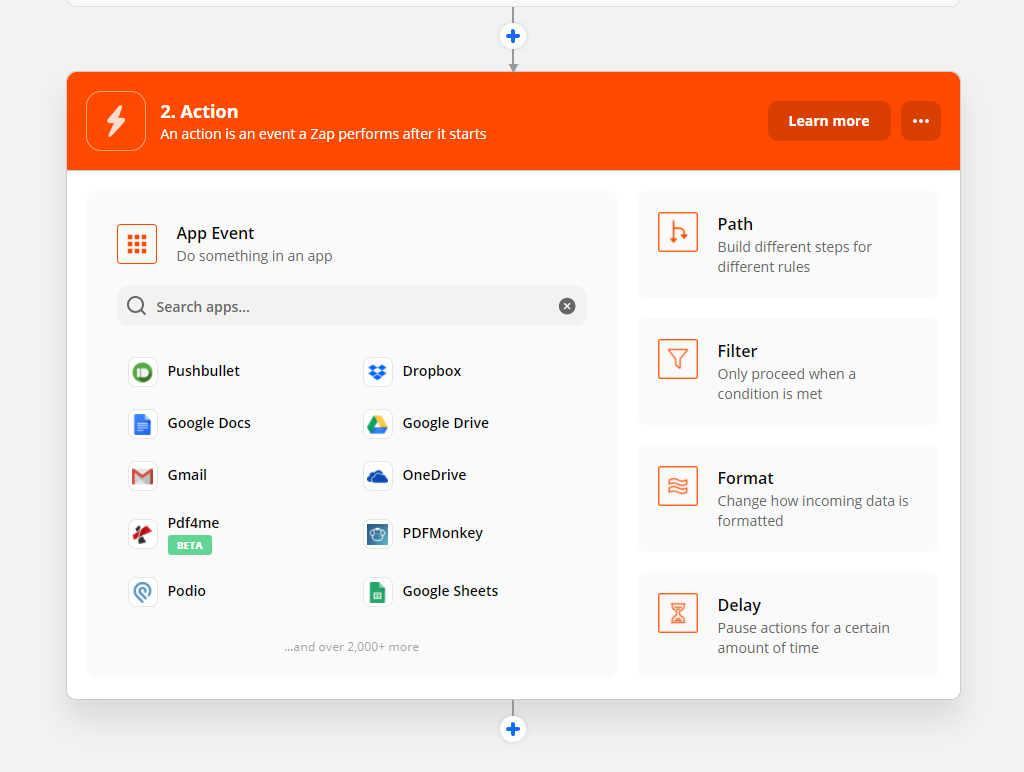Viewport: 1024px width, 772px height.
Task: Select Format to change incoming data
Action: click(x=787, y=499)
